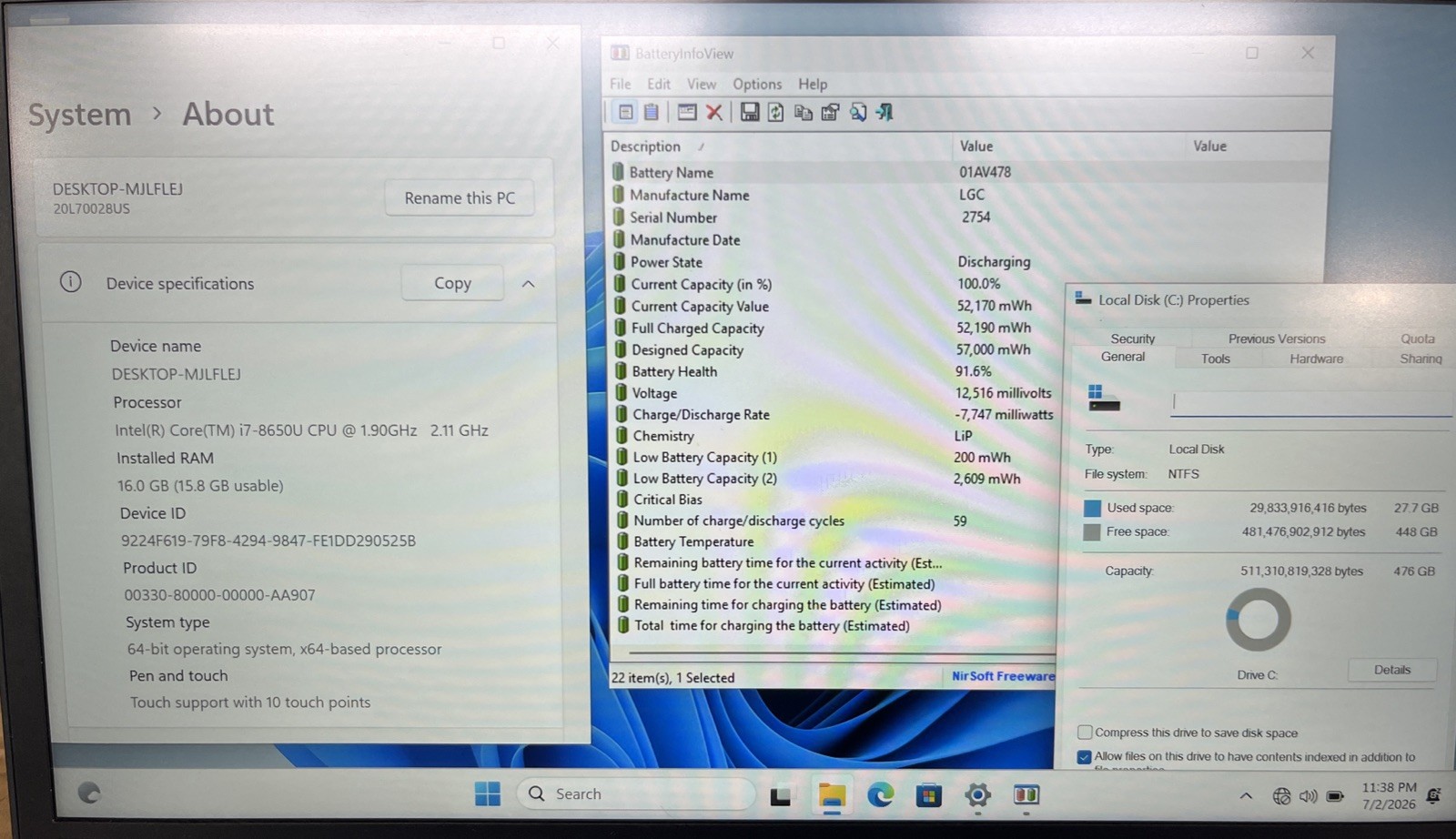
Task: Click the floppy disk Save icon
Action: tap(749, 112)
